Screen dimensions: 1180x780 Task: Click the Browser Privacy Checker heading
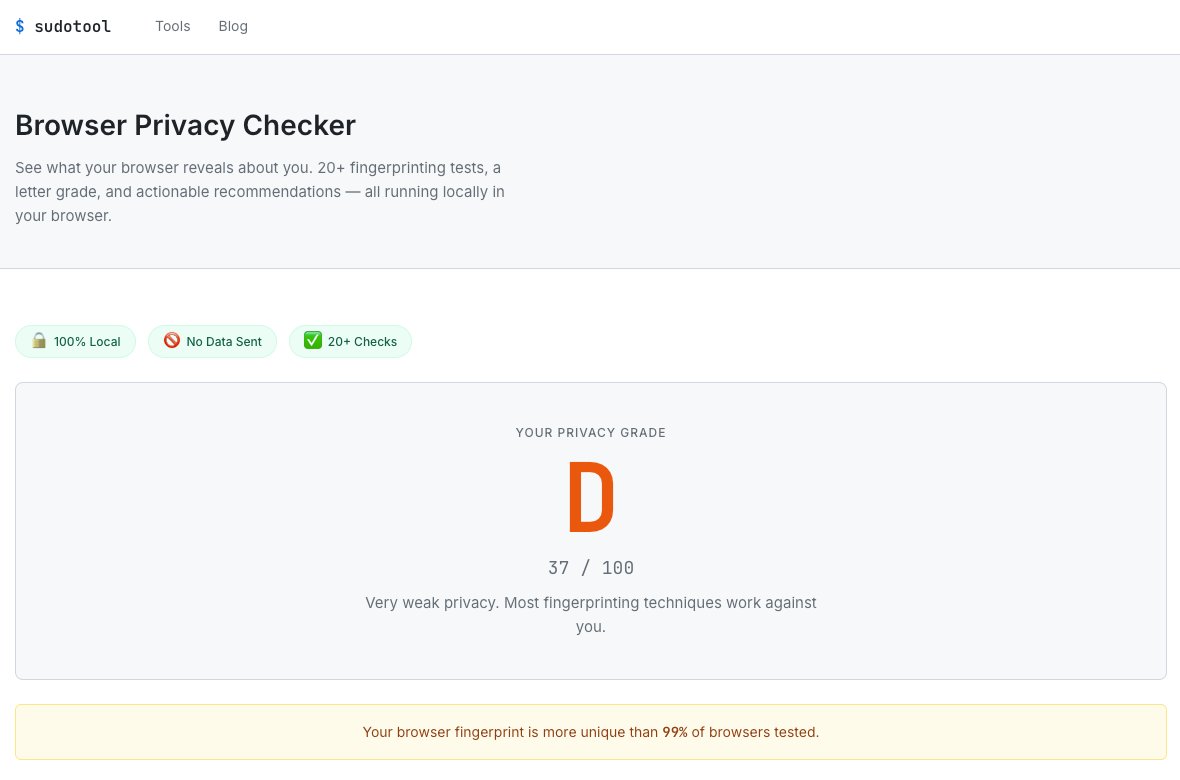[x=185, y=125]
